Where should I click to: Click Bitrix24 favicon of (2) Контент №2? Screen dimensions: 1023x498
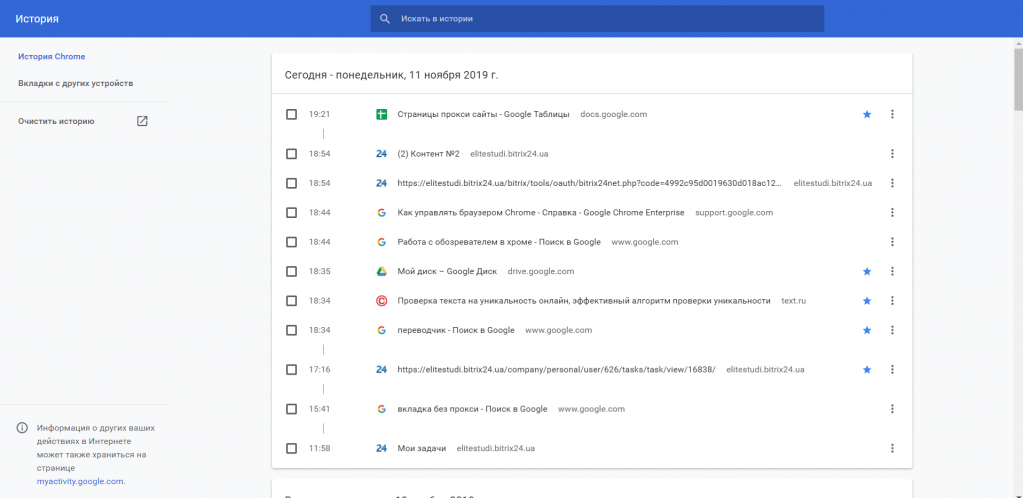coord(382,154)
